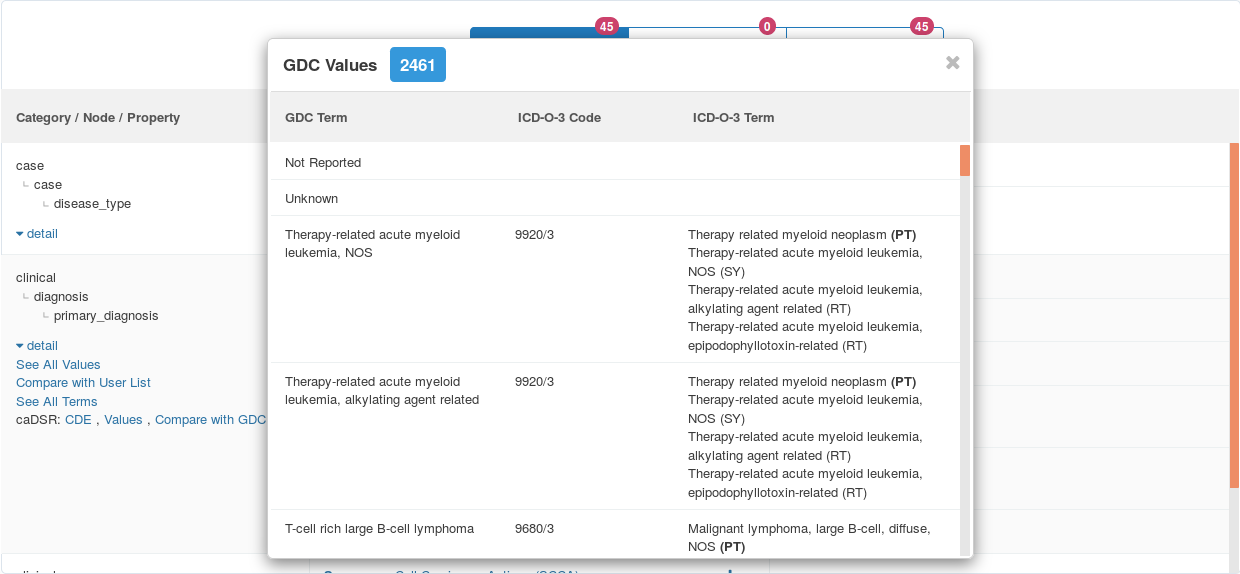Open the rightmost tab with 45 badge
Screen dimensions: 1240x574
(865, 34)
